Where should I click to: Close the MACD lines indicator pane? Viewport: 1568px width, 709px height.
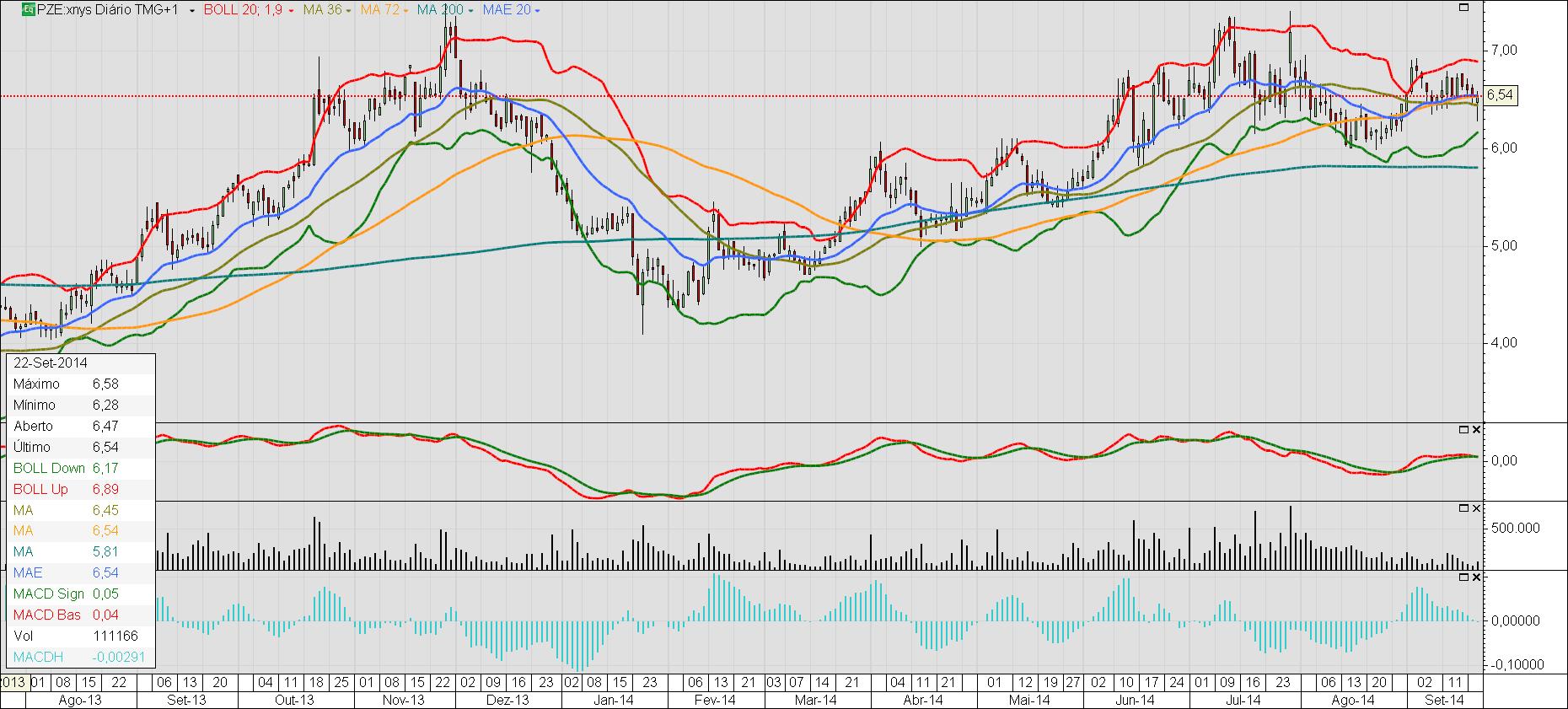pos(1476,429)
